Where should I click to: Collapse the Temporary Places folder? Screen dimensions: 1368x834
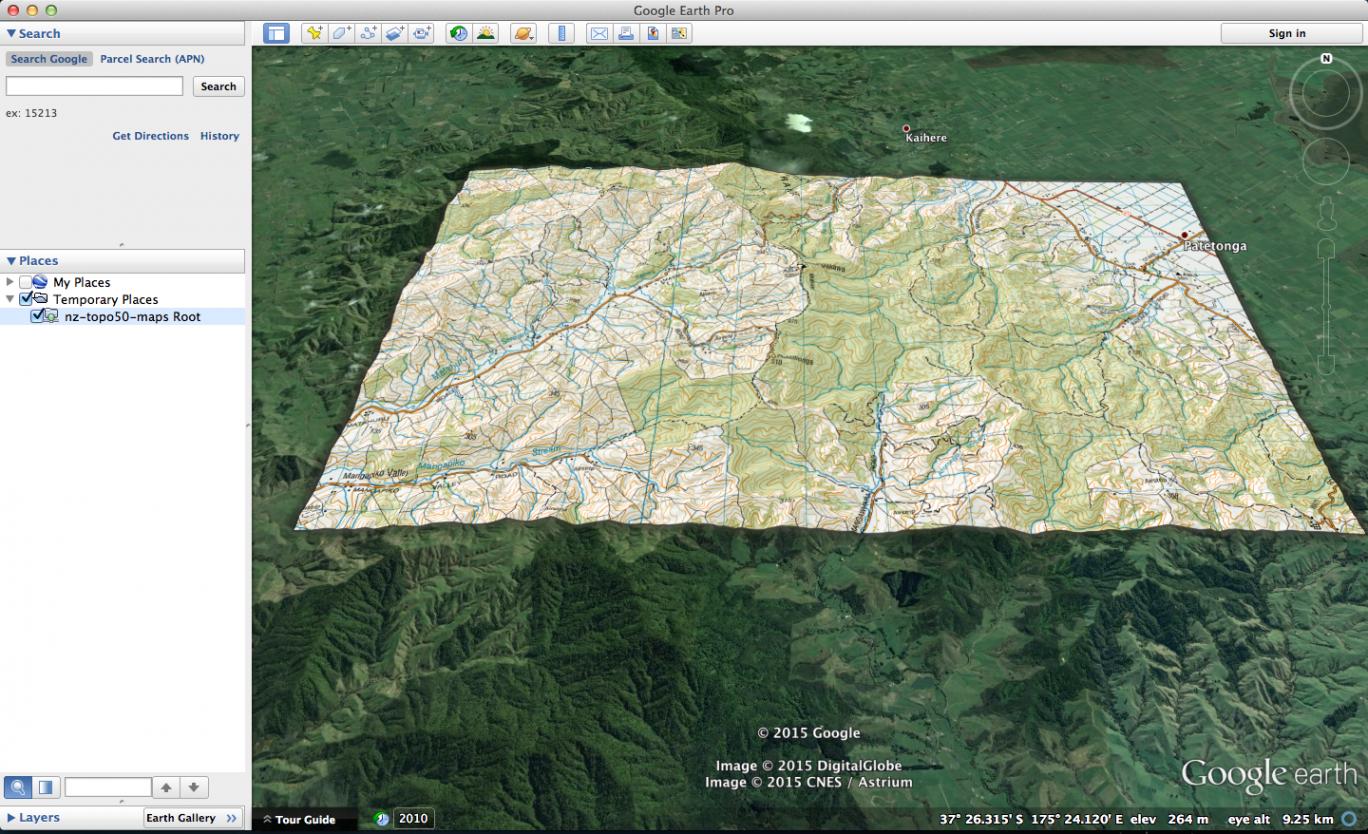coord(10,299)
